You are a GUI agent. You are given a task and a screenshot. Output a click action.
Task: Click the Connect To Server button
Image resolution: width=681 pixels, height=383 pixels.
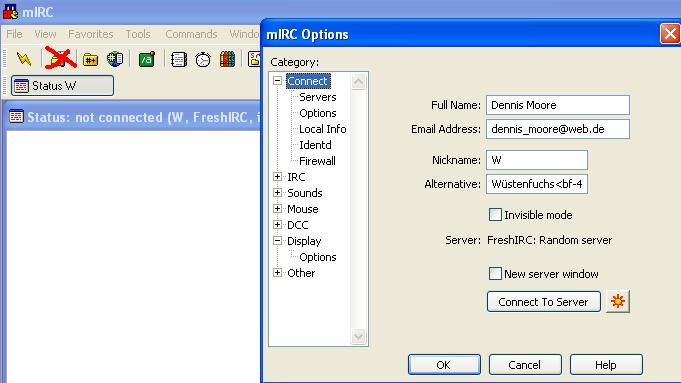click(x=544, y=301)
